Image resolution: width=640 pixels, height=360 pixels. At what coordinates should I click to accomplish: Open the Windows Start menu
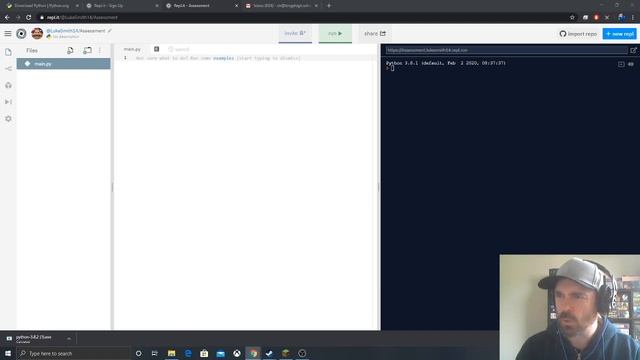(8, 353)
